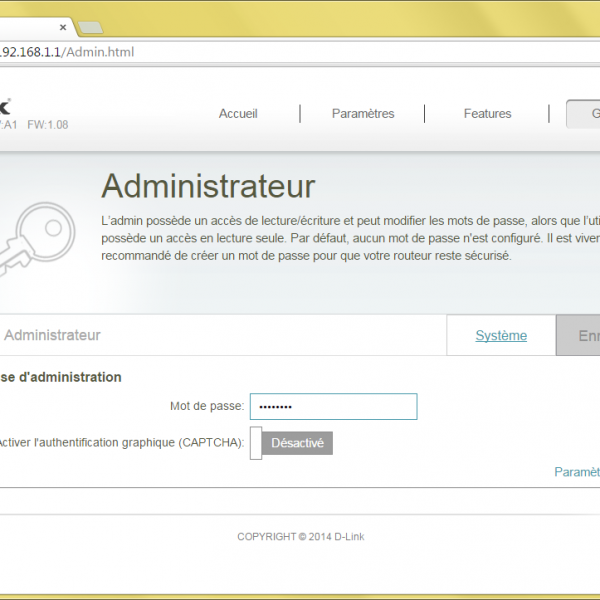Screen dimensions: 600x600
Task: Click the Administrateur section title bar
Action: (53, 336)
